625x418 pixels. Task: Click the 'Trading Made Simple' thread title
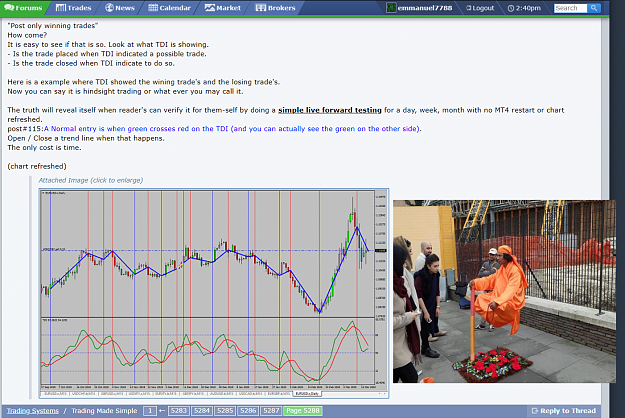click(x=104, y=411)
